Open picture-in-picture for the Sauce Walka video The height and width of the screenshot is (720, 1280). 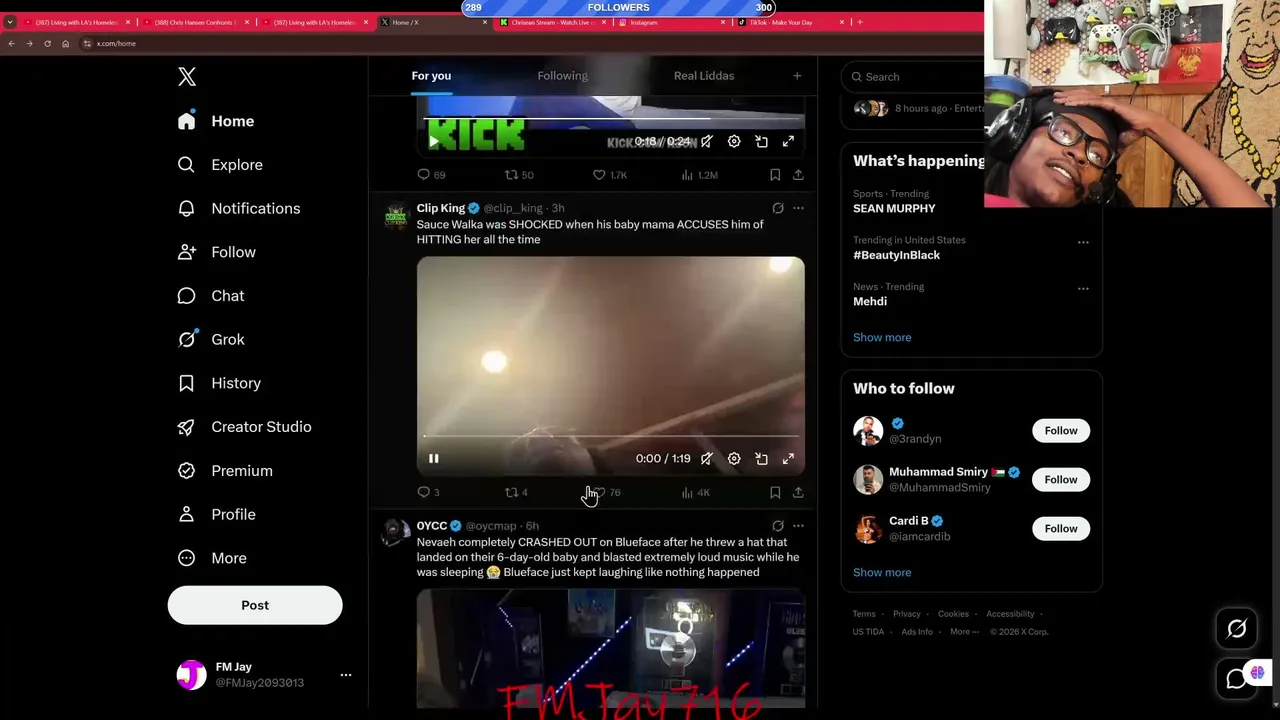[x=761, y=458]
